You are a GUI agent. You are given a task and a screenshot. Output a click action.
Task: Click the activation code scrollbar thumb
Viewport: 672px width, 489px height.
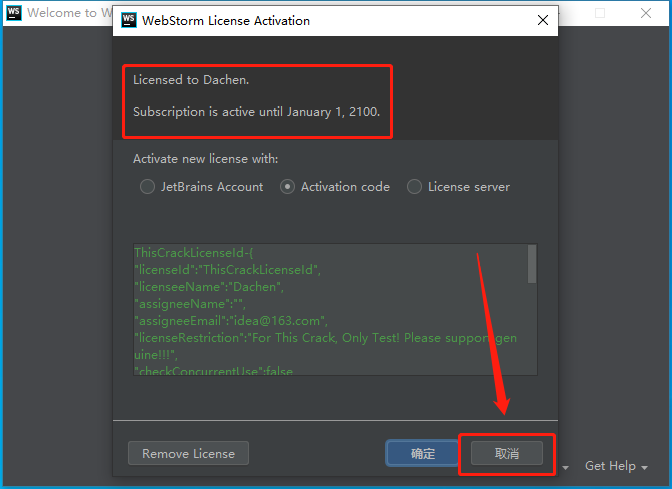(x=532, y=264)
